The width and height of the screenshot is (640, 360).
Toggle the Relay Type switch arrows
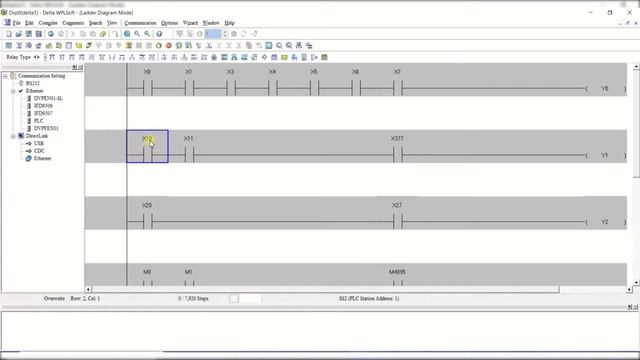(37, 57)
